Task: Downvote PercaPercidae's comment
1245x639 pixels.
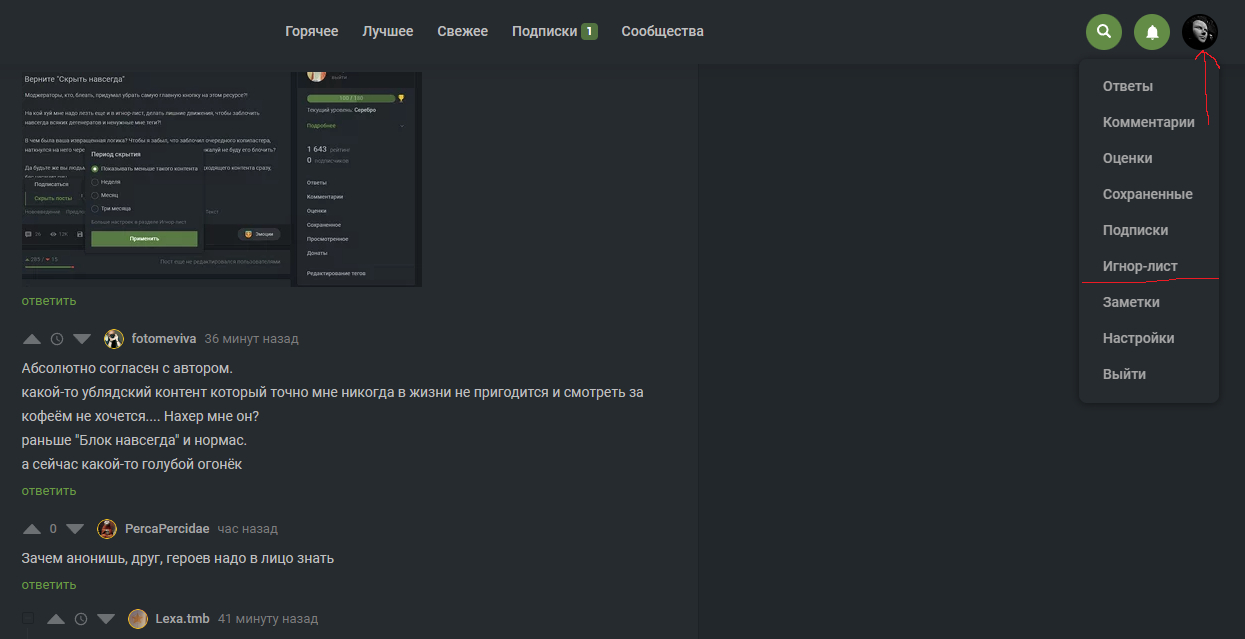Action: point(74,529)
